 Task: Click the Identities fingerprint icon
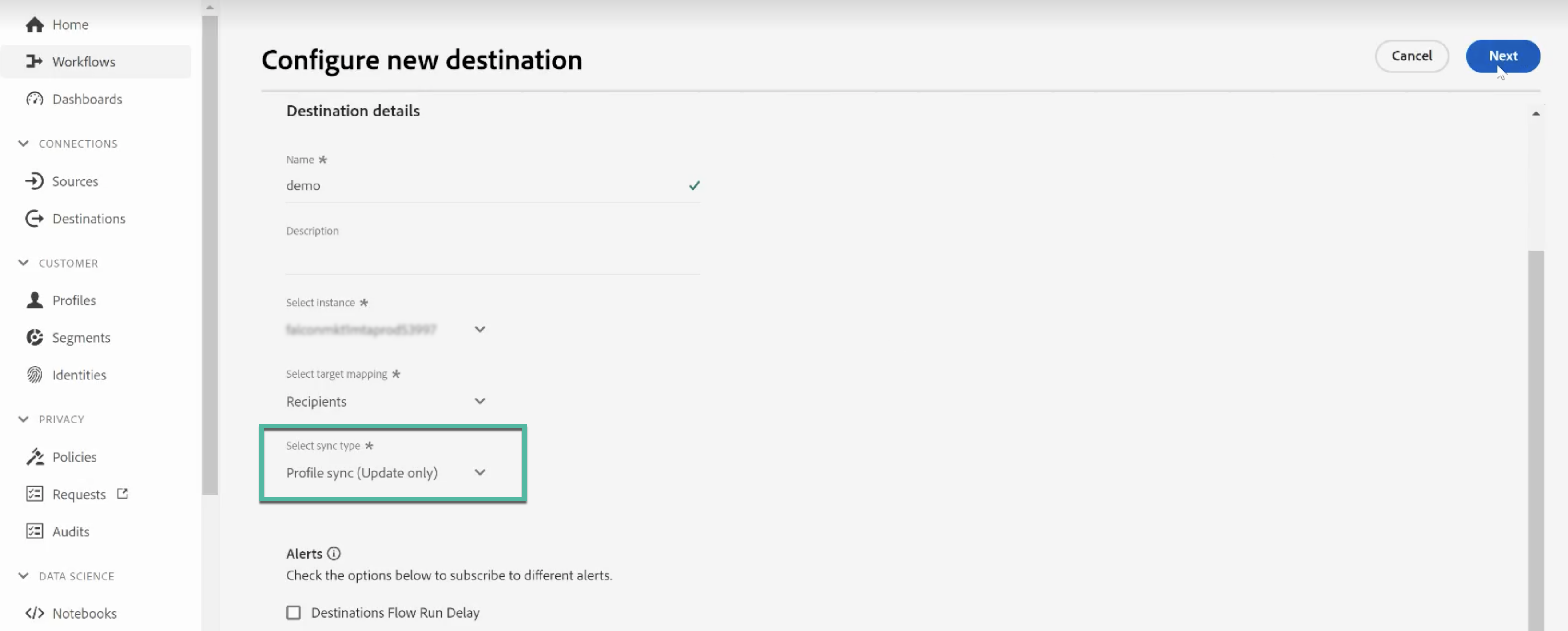(35, 375)
